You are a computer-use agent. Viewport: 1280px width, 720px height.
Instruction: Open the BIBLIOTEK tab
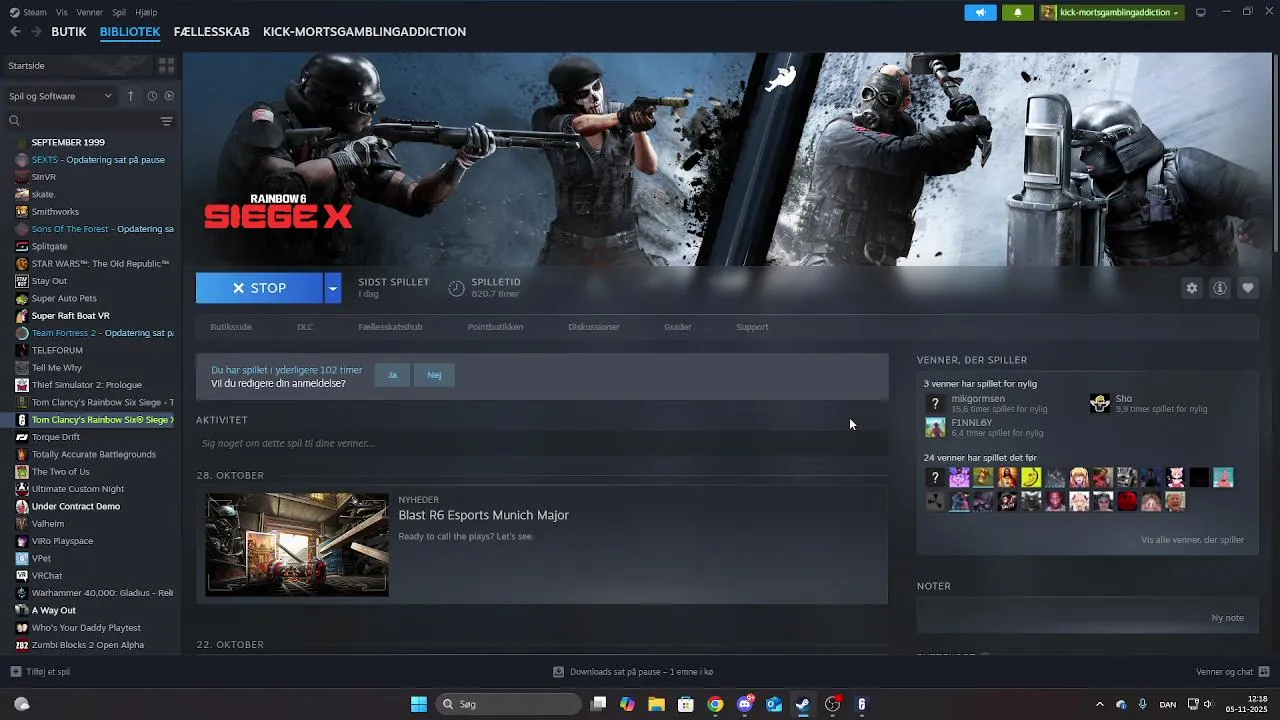click(x=130, y=32)
